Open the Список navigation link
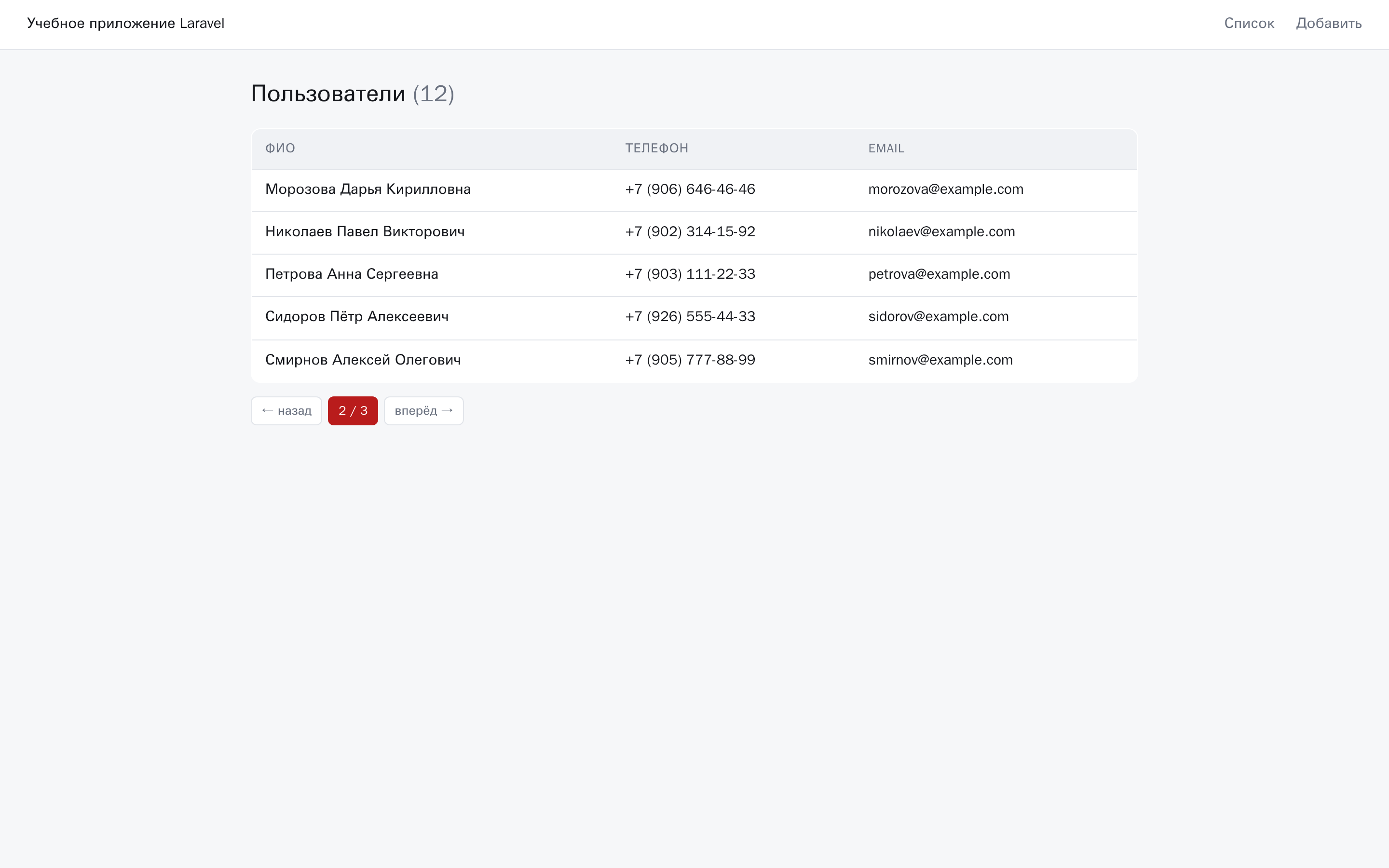Screen dimensions: 1389x868 pyautogui.click(x=1249, y=24)
